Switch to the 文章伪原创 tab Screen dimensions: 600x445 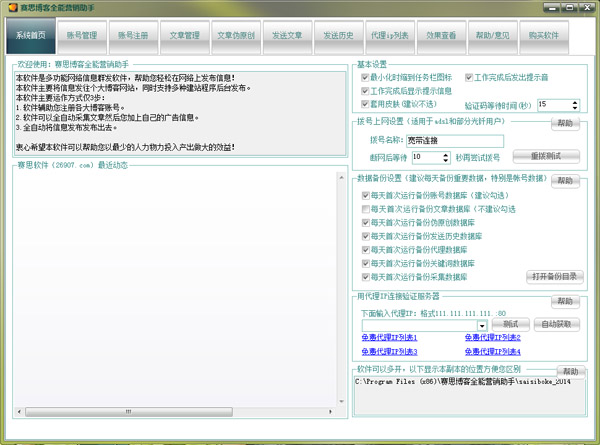point(236,36)
